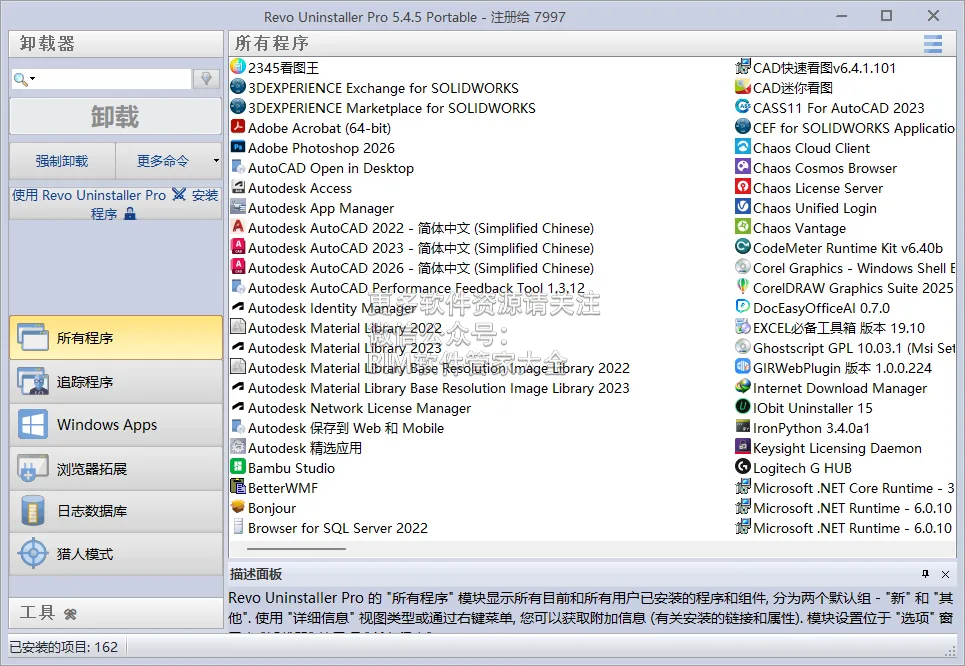
Task: Select Autodesk 精选应用 entry
Action: [297, 447]
